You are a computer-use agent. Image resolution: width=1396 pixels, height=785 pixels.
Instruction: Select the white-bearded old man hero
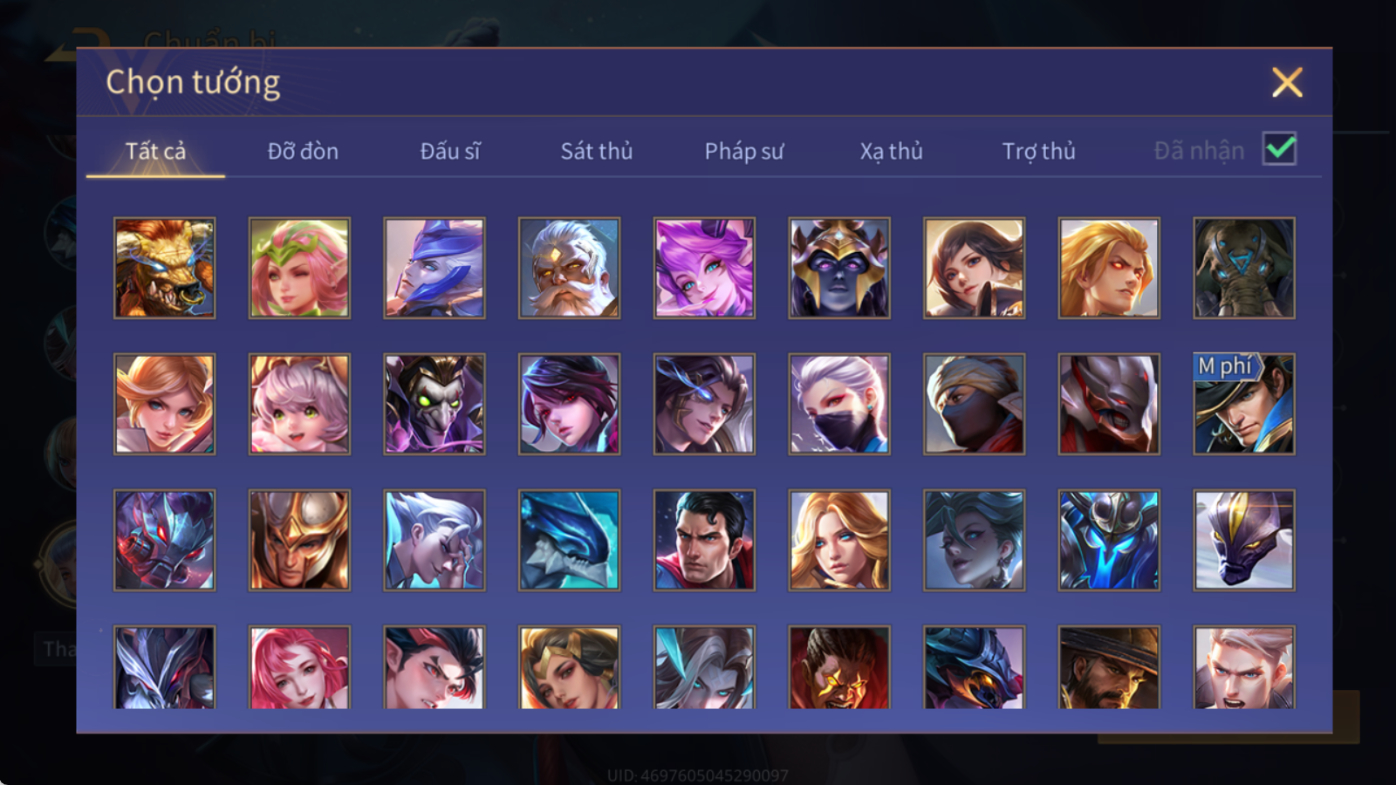tap(569, 268)
